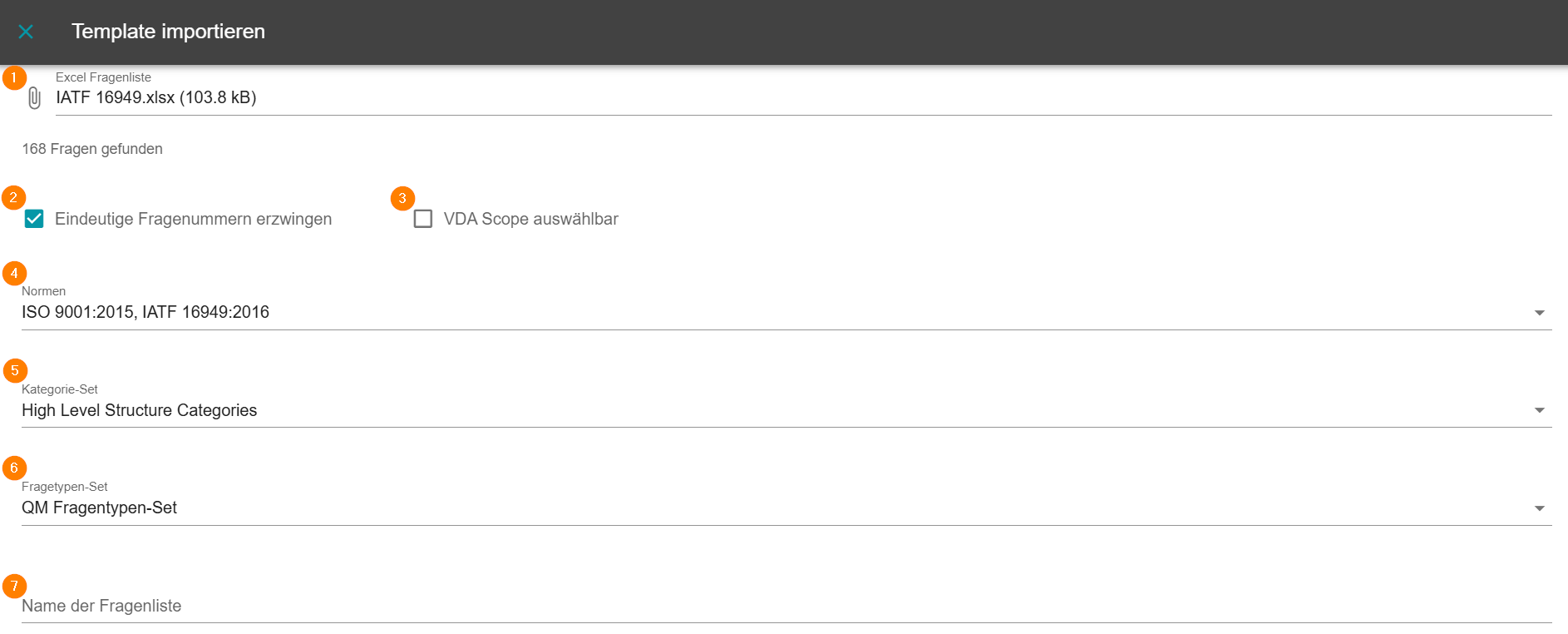Click orange step marker number 3
Screen dimensions: 1568x634
click(402, 198)
